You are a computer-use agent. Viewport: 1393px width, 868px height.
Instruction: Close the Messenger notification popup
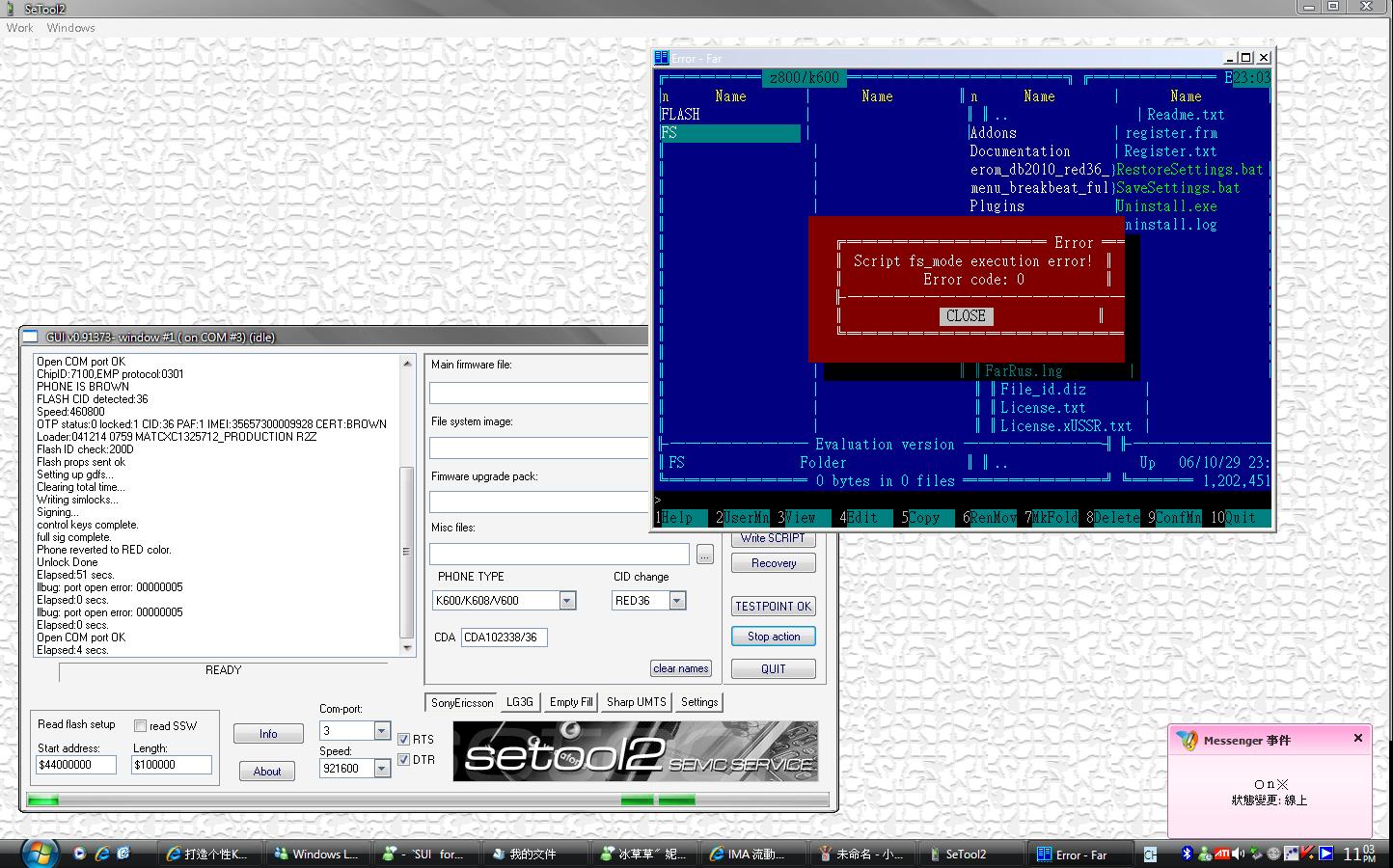tap(1357, 739)
